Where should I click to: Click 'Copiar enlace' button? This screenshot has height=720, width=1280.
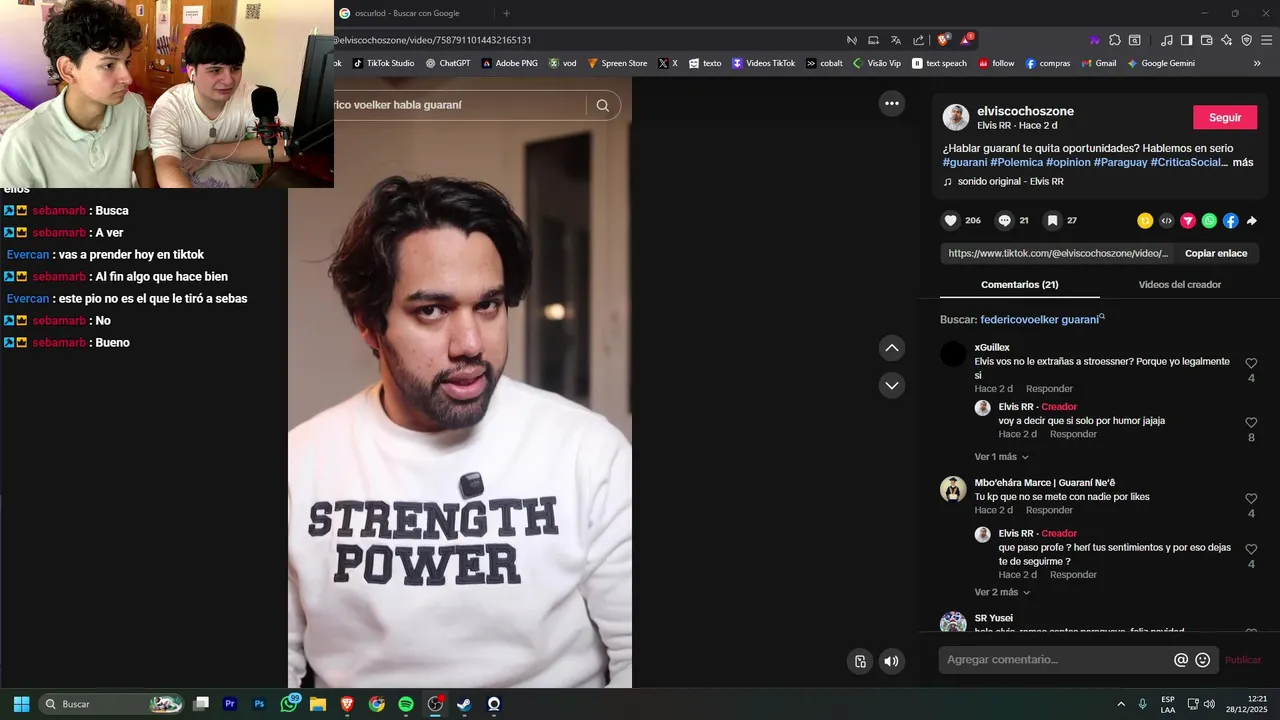[1216, 253]
